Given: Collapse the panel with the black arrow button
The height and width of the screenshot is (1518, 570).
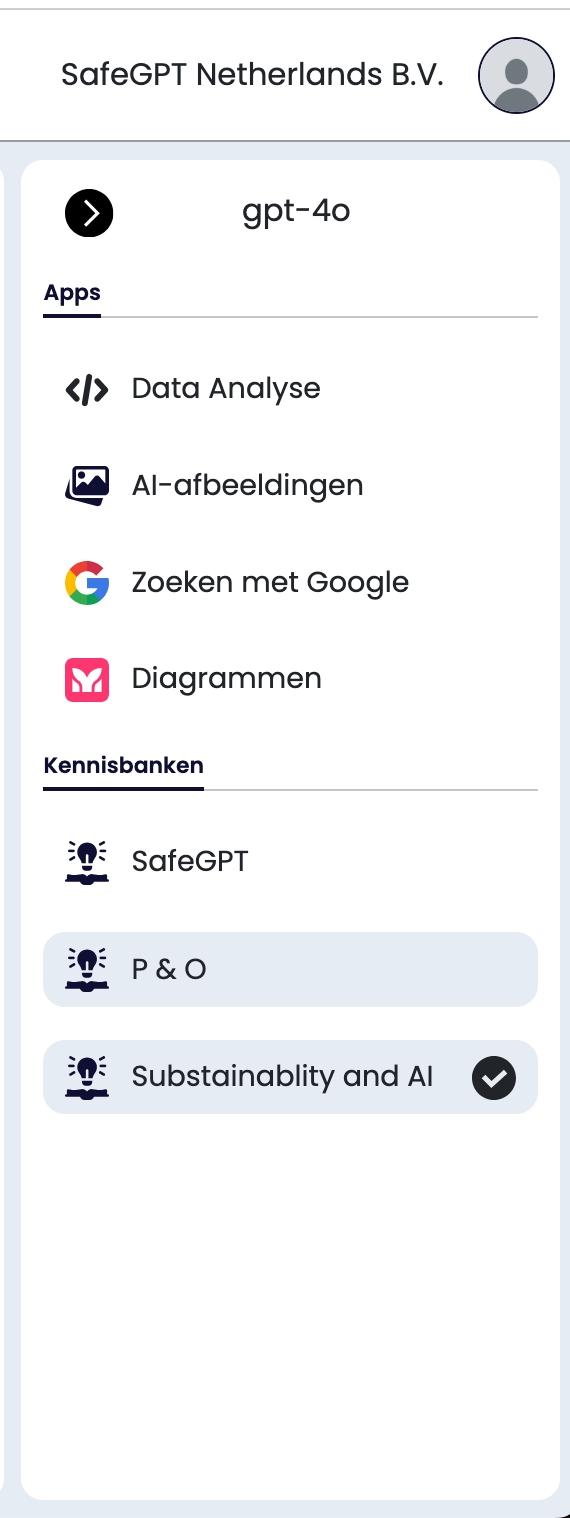Looking at the screenshot, I should point(89,213).
